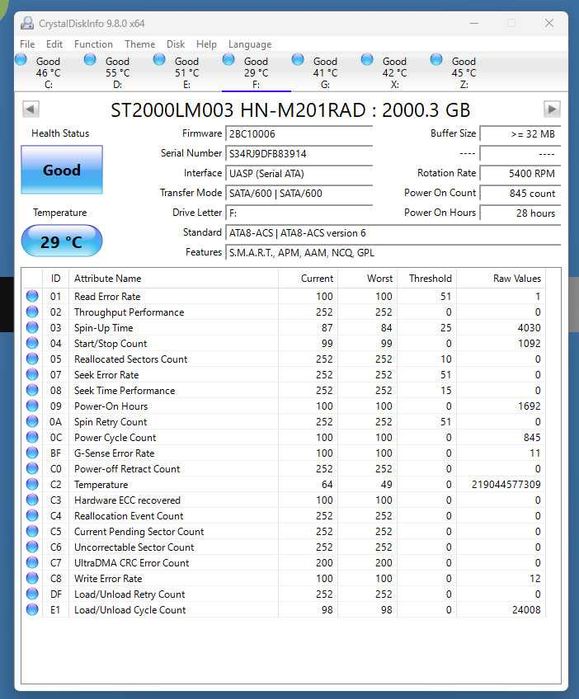Click the 29 °C temperature button
579x699 pixels.
(x=62, y=241)
